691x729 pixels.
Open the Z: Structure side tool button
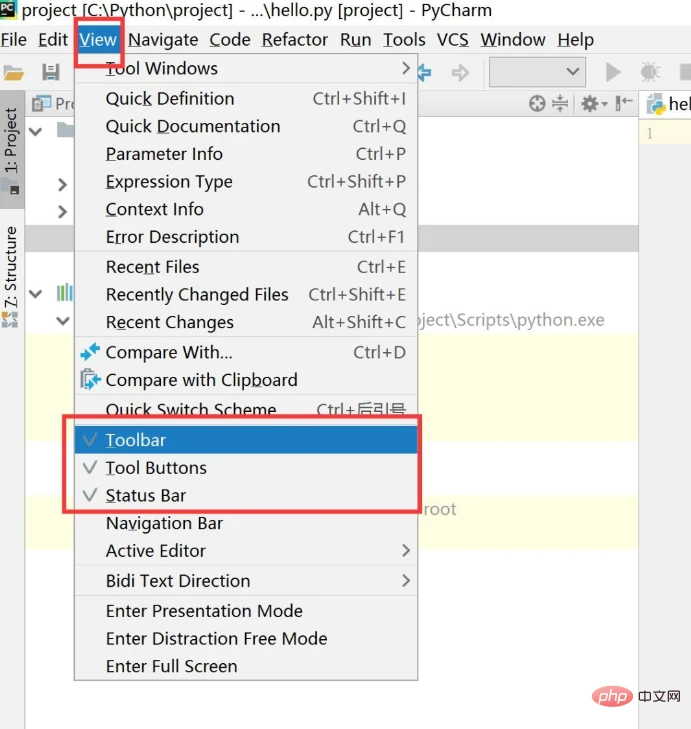tap(11, 276)
